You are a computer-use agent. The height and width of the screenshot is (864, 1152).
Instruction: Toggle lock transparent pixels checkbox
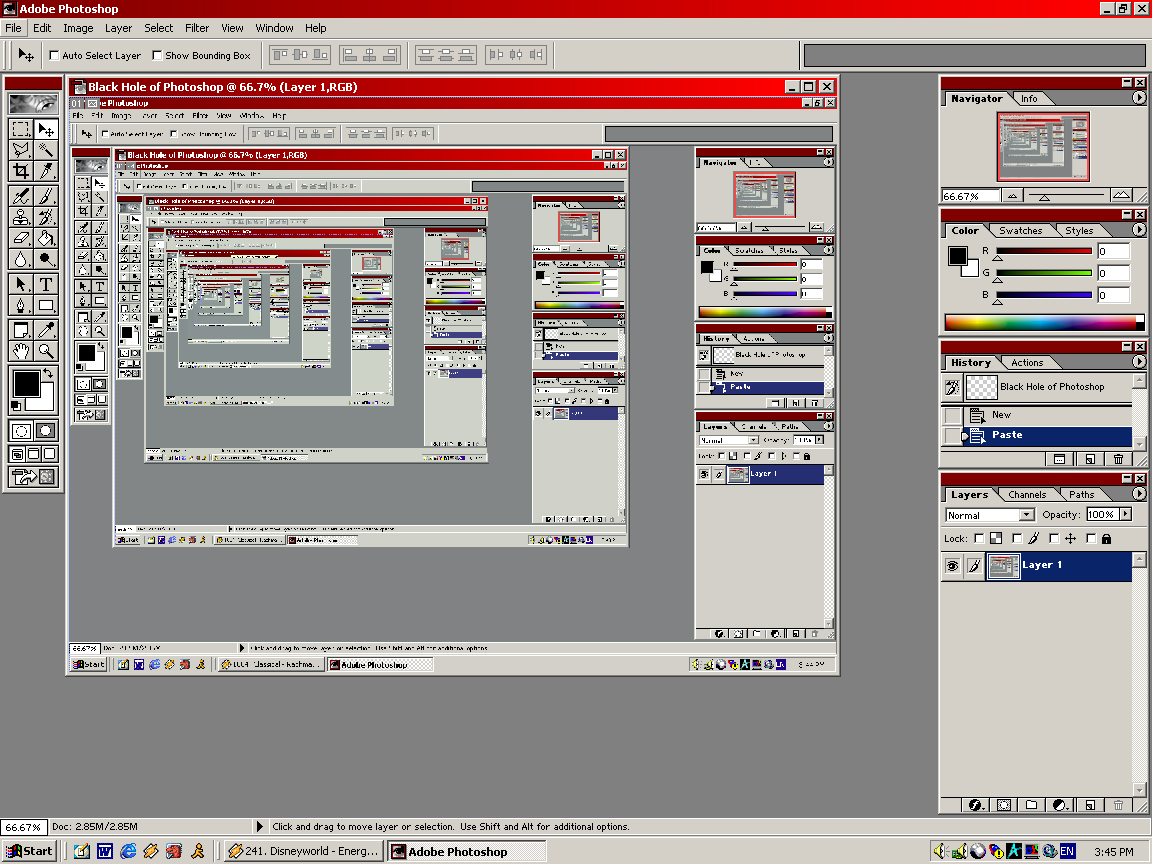tap(979, 539)
